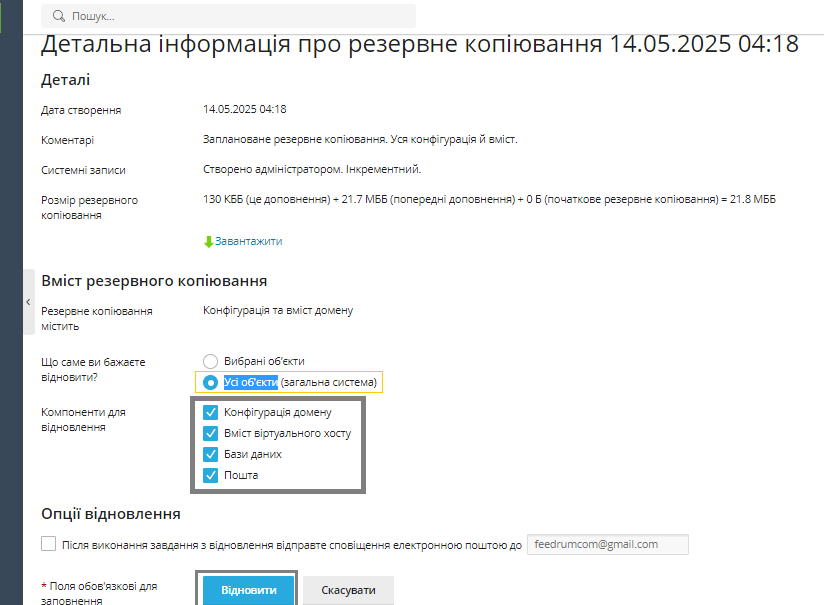Click the Конфігурація домену label
The width and height of the screenshot is (824, 605).
(277, 413)
